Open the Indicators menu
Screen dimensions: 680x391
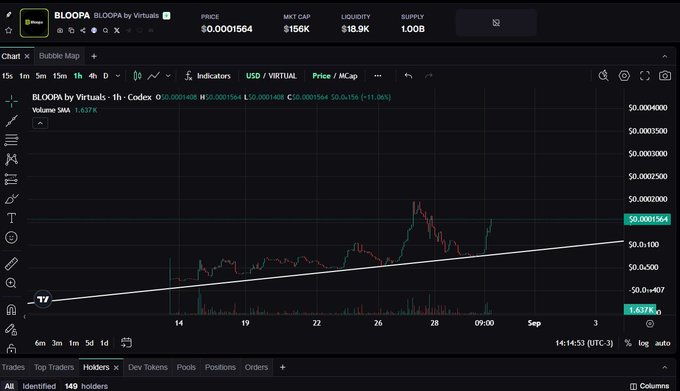[208, 76]
